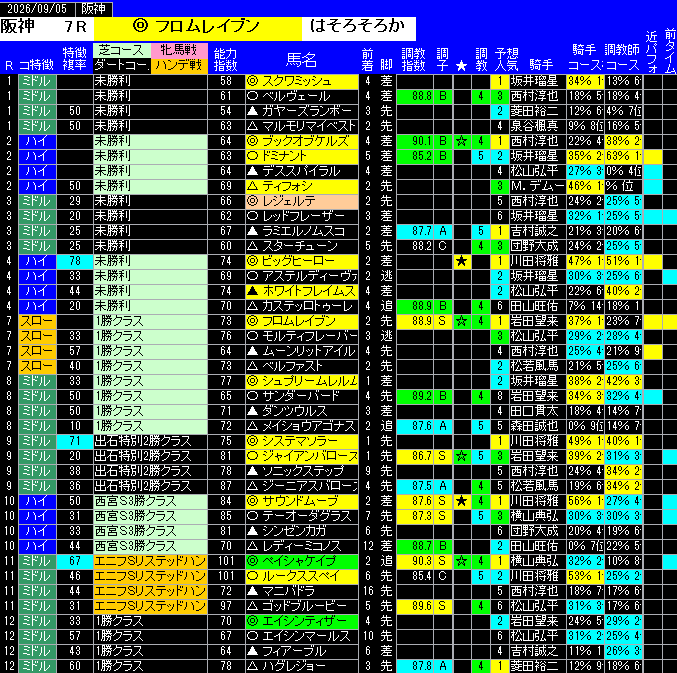Click trainer course 63% in ドミナント row
The image size is (677, 673).
coord(623,156)
